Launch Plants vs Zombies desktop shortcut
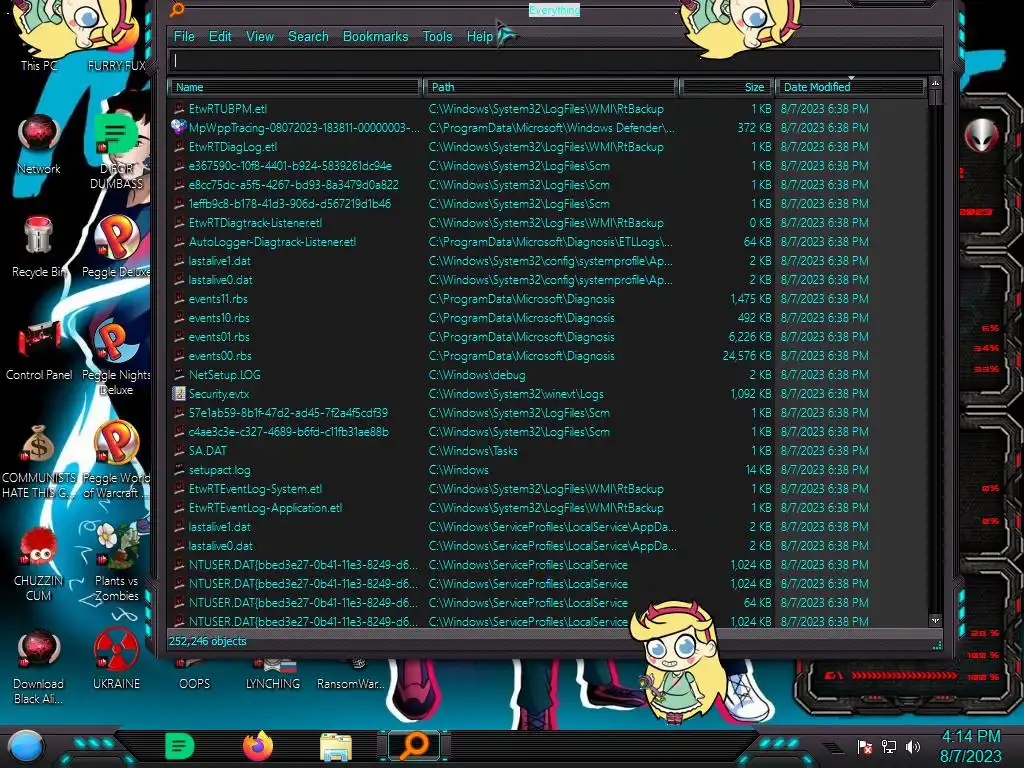 coord(116,564)
